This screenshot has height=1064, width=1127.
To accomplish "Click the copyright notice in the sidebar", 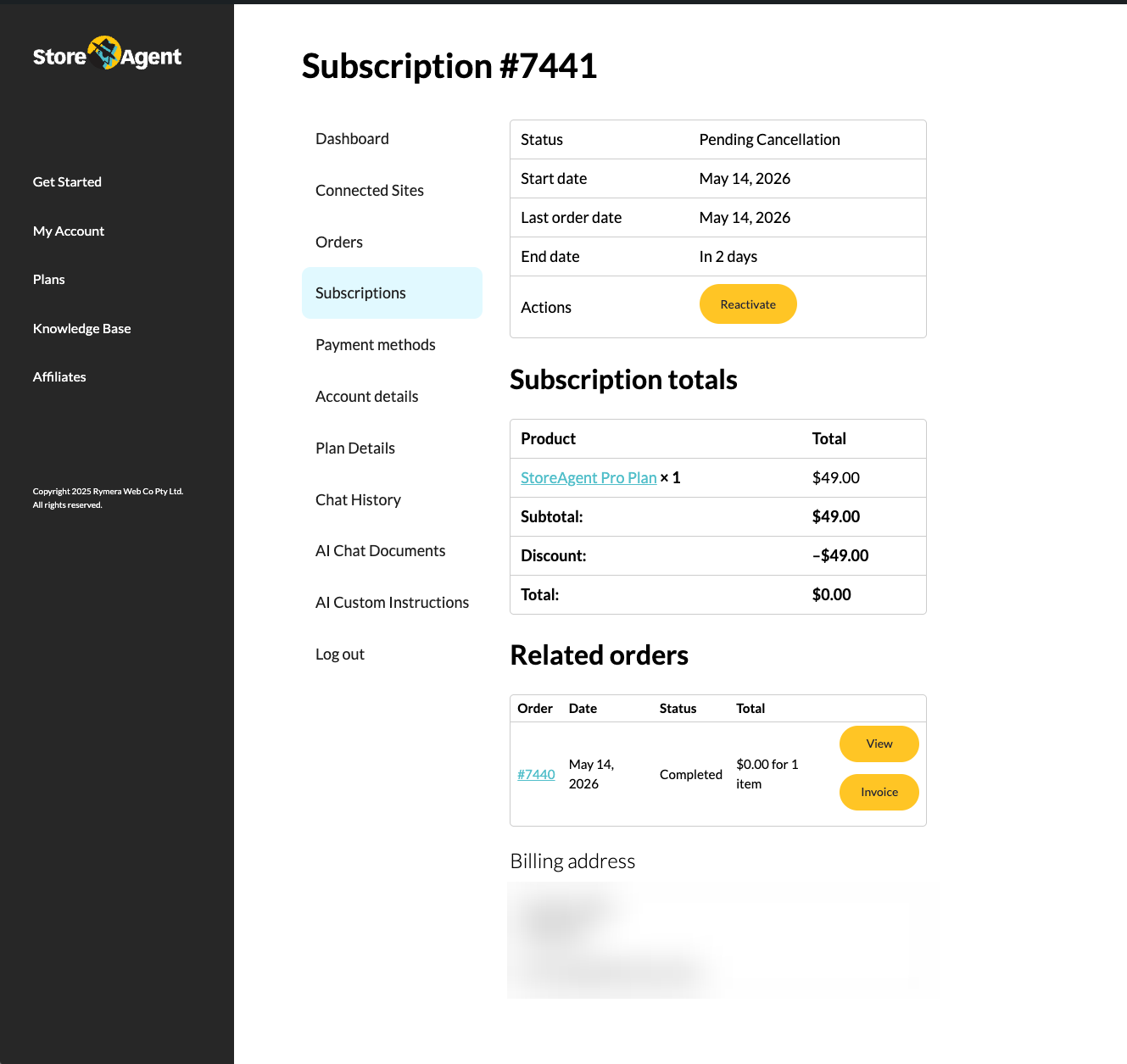I will click(108, 498).
